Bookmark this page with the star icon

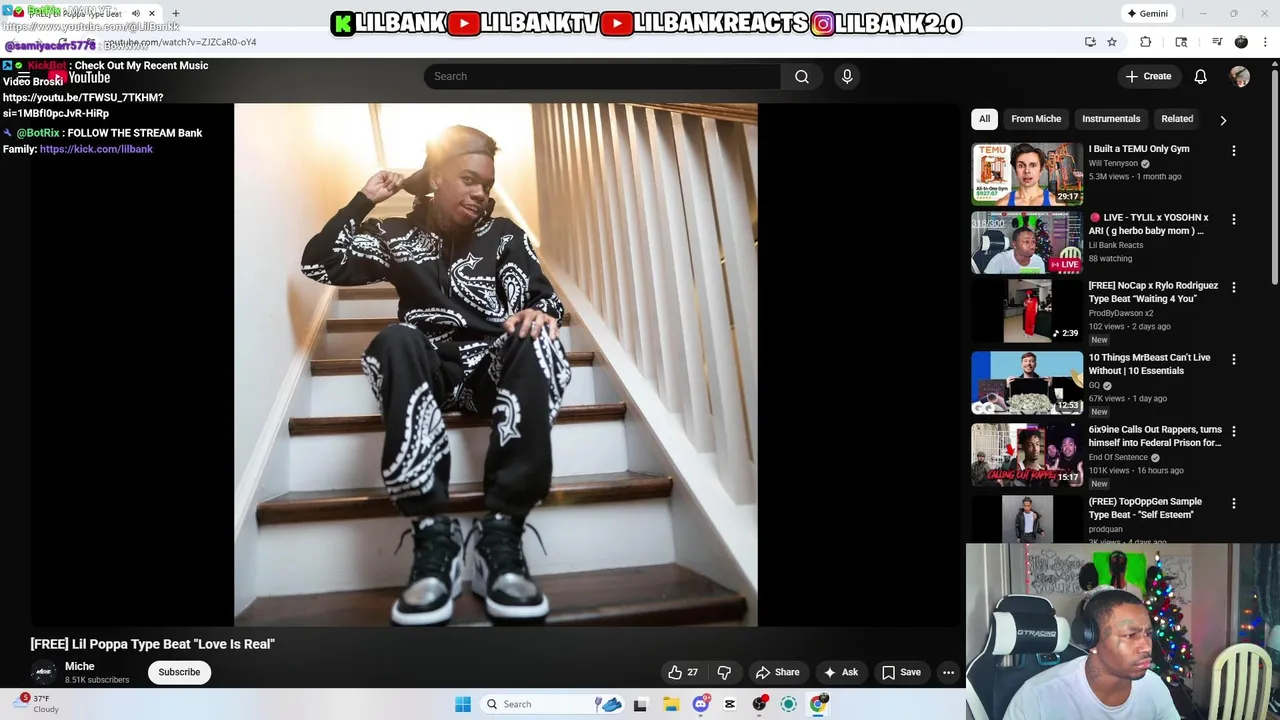click(x=1112, y=42)
